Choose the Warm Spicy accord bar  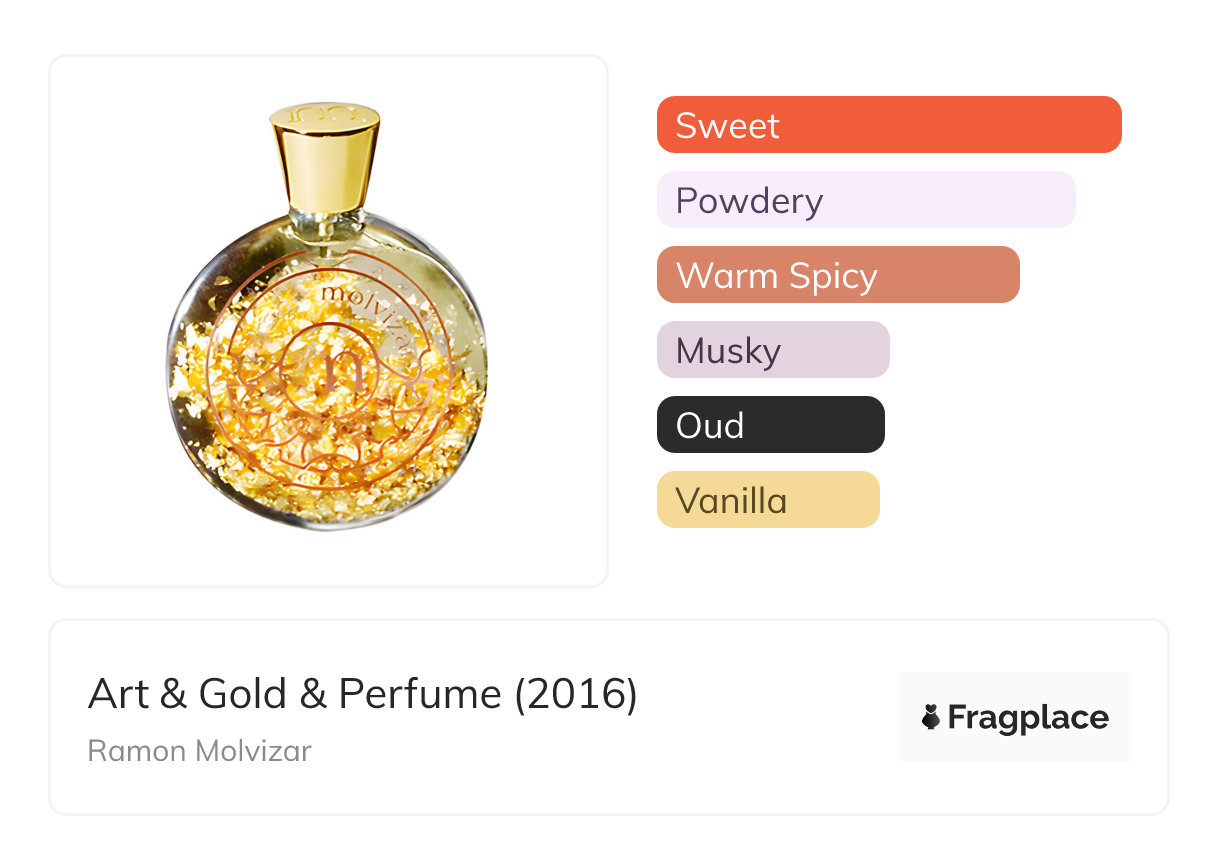click(837, 275)
